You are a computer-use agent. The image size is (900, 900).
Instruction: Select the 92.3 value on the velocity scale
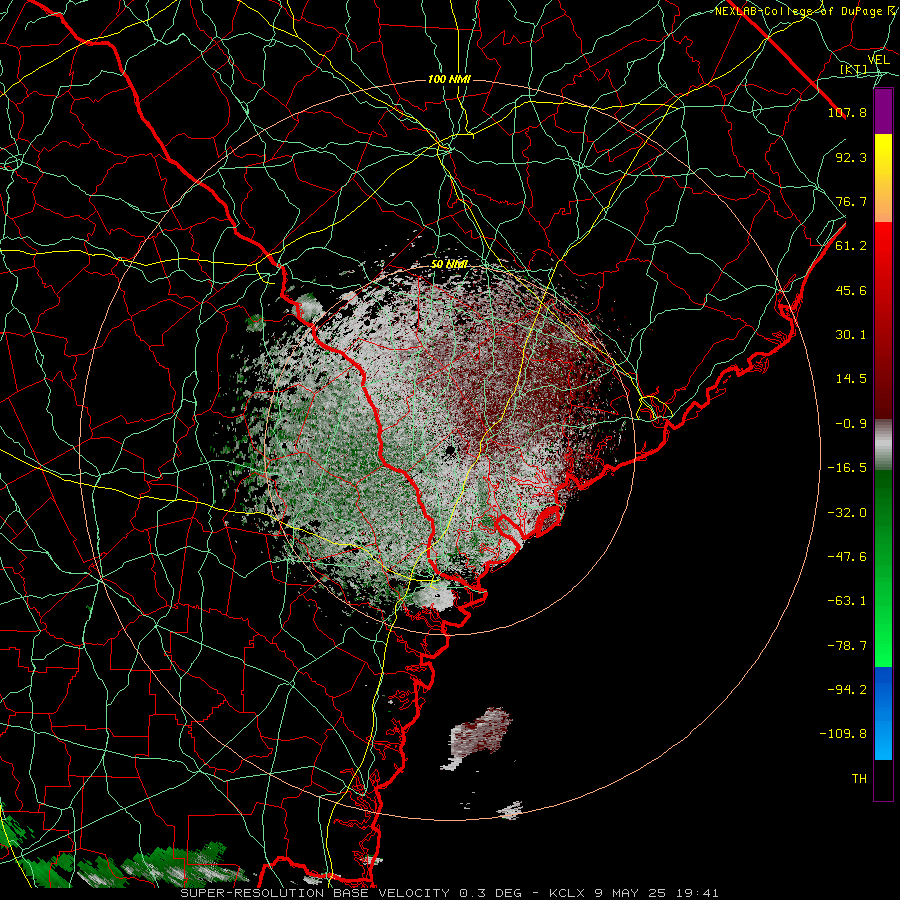pyautogui.click(x=851, y=157)
